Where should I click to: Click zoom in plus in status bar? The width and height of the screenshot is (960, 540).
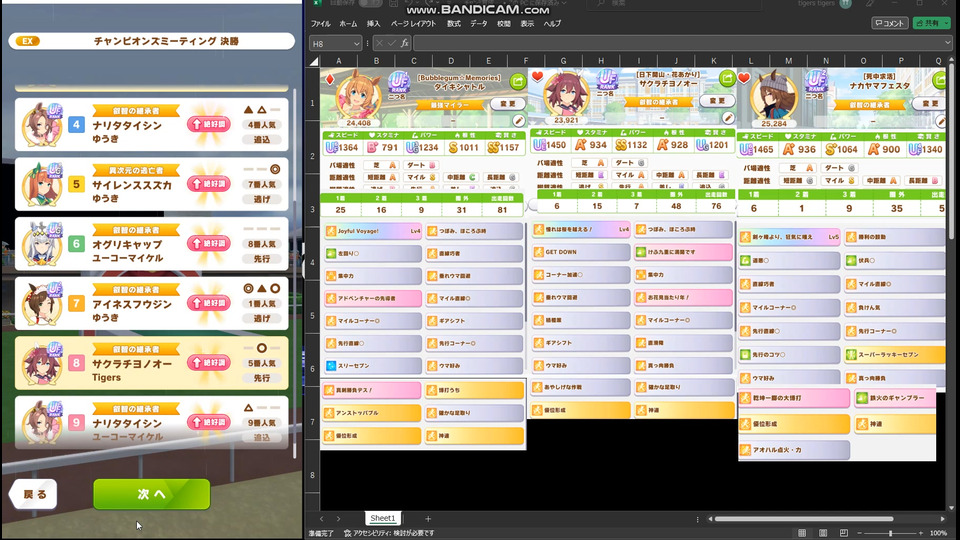(921, 533)
